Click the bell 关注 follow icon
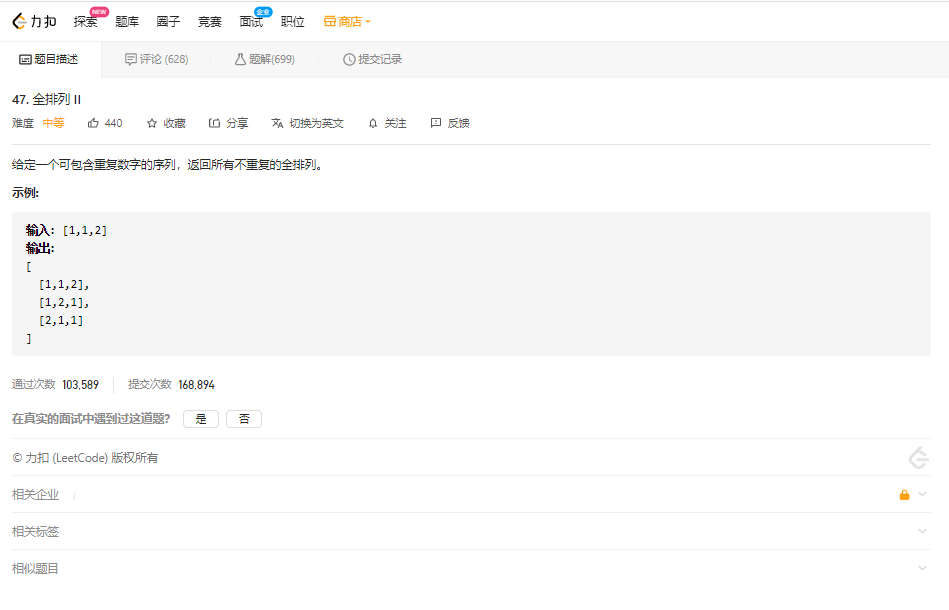 click(x=373, y=123)
